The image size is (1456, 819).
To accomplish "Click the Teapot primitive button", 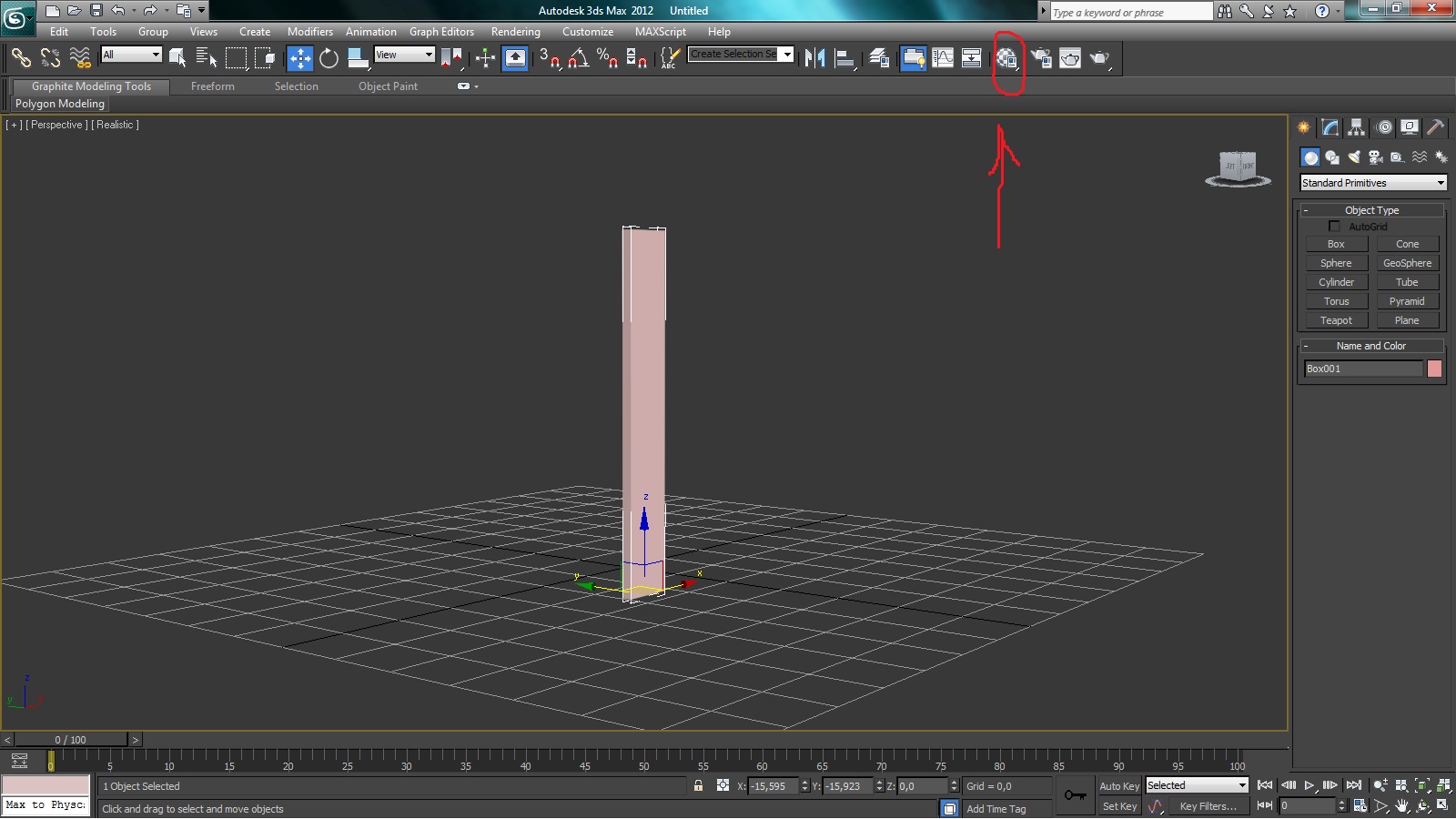I will click(1336, 320).
